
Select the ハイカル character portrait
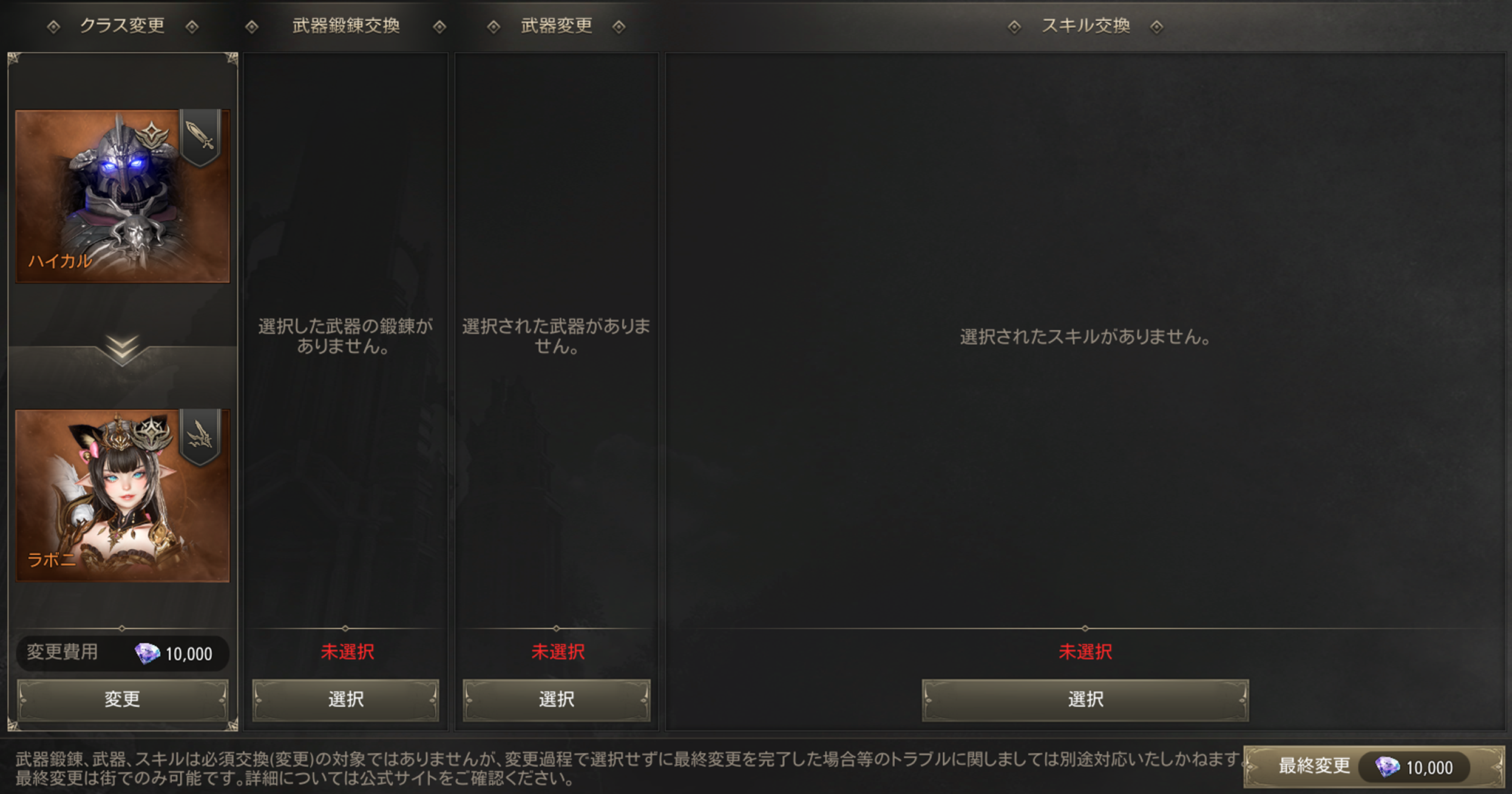pos(123,196)
